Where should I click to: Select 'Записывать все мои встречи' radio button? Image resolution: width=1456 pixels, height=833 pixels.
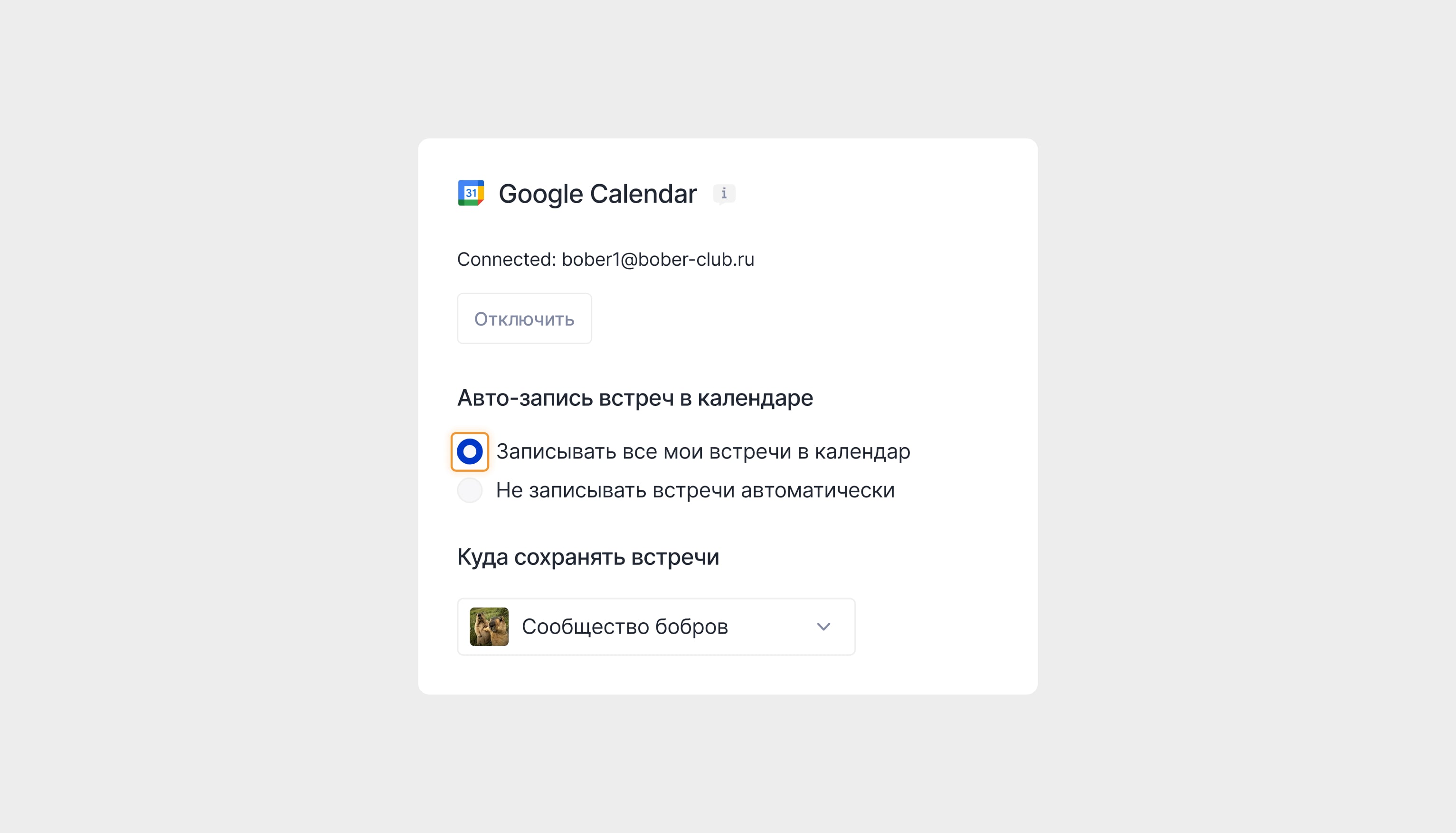tap(469, 452)
